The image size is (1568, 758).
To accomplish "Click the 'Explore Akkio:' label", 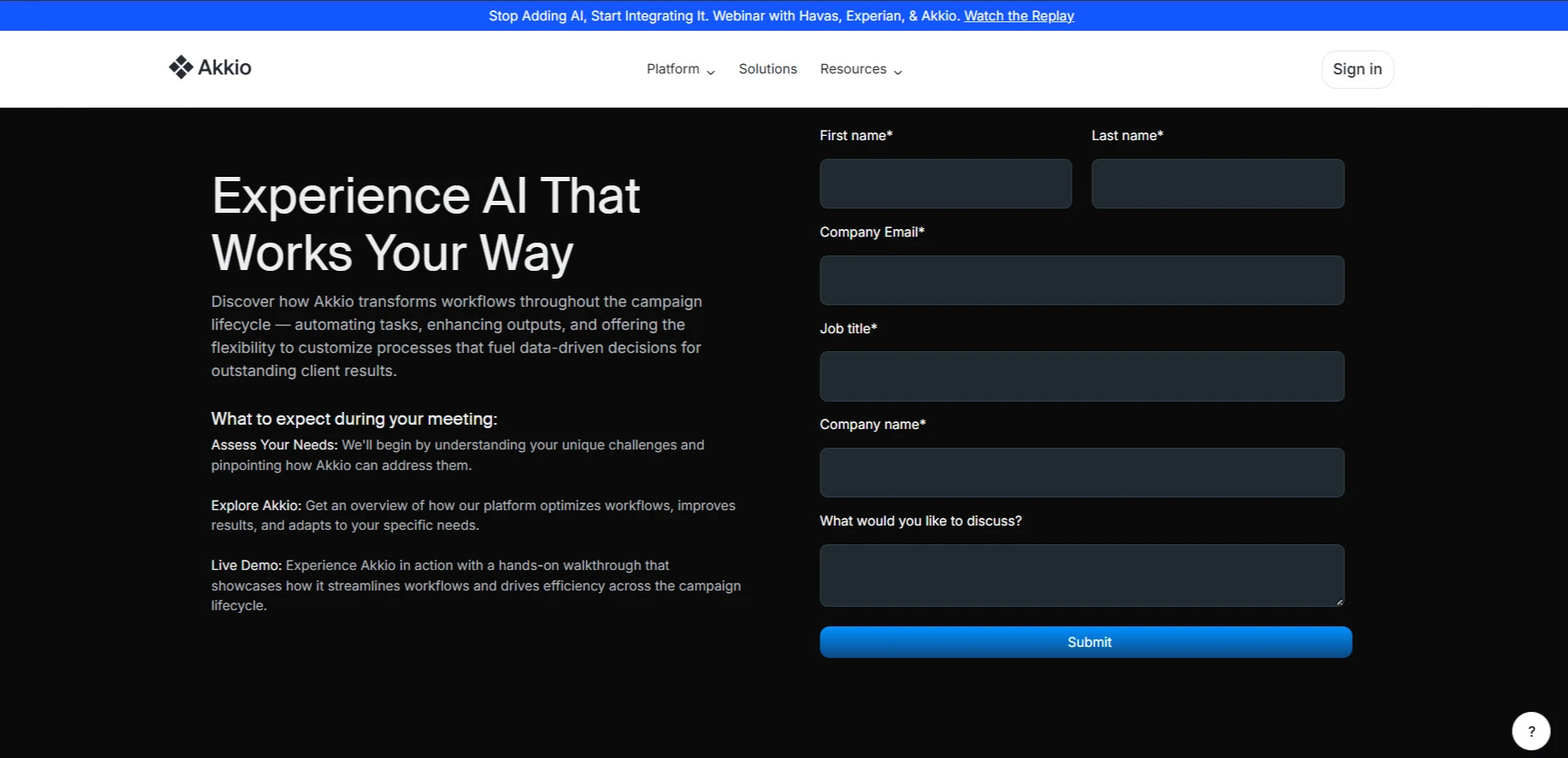I will pyautogui.click(x=255, y=506).
